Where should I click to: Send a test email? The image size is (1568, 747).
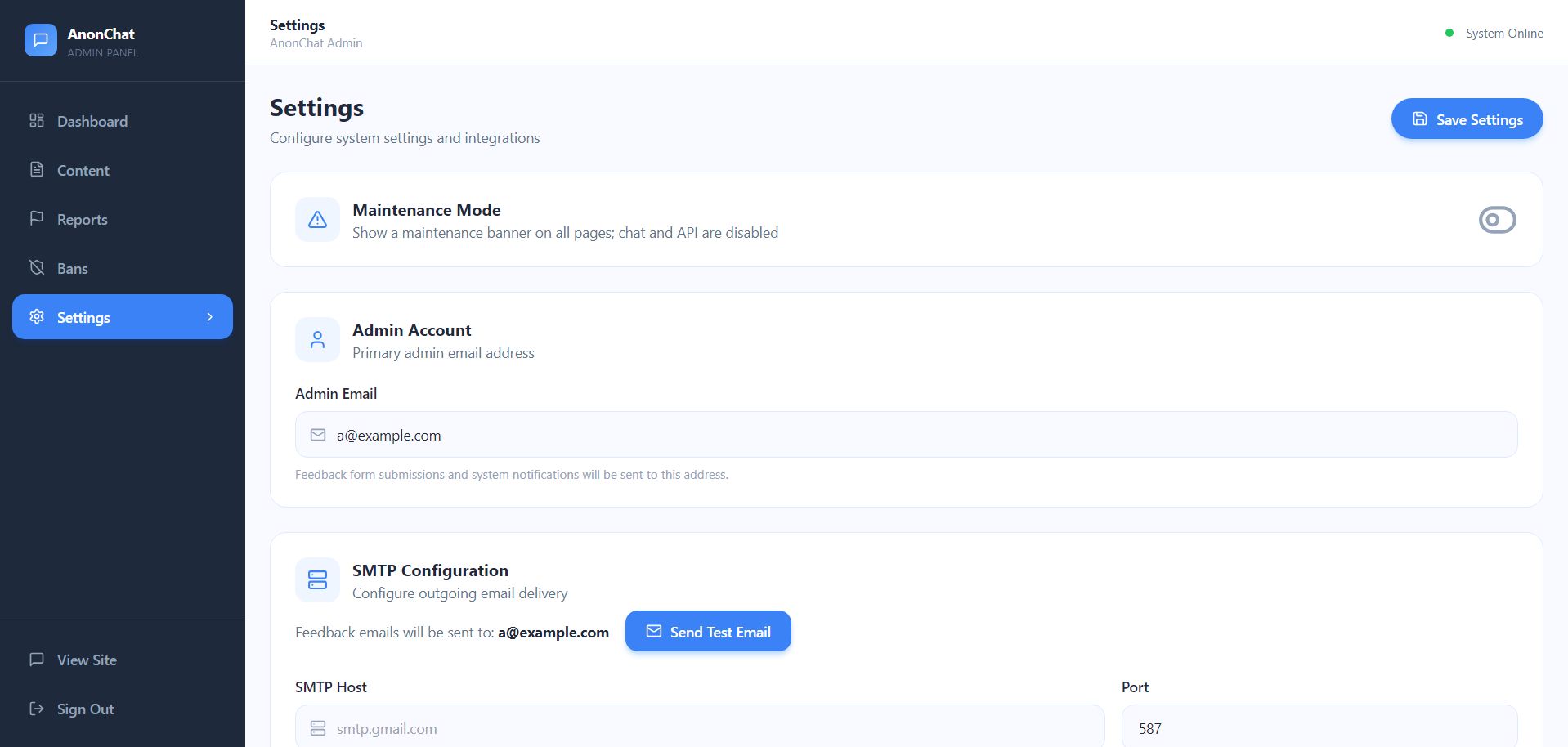pyautogui.click(x=708, y=632)
